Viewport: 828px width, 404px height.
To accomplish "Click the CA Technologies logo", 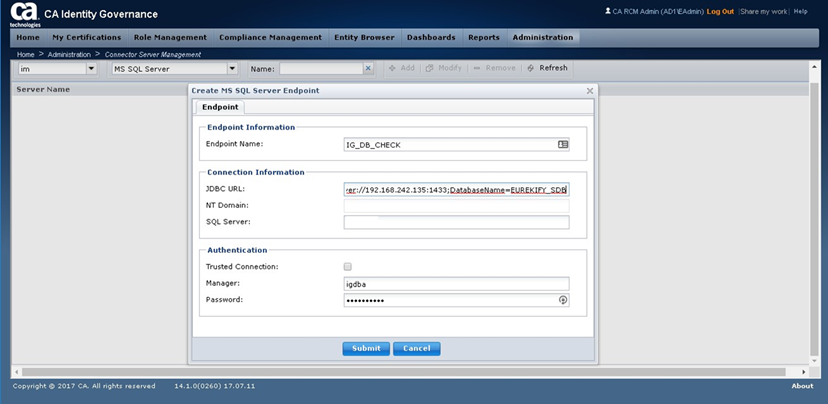I will pos(25,15).
